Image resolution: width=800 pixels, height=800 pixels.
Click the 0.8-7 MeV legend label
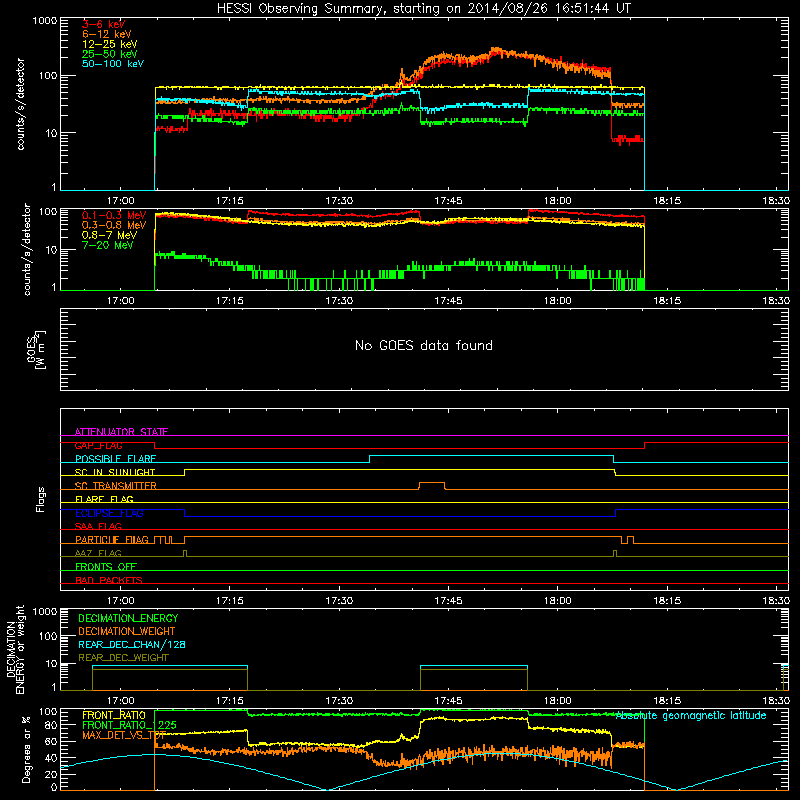point(110,235)
